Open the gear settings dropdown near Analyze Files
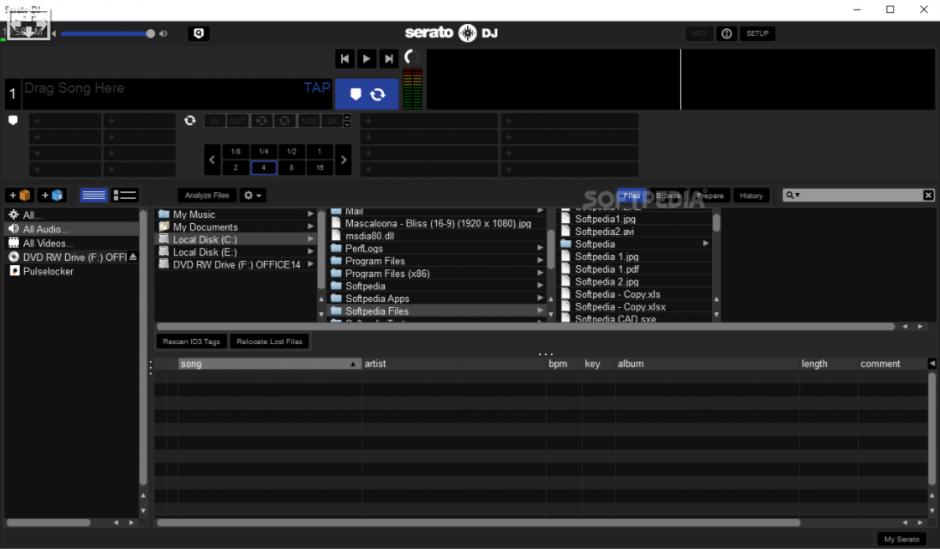The height and width of the screenshot is (549, 940). tap(252, 195)
